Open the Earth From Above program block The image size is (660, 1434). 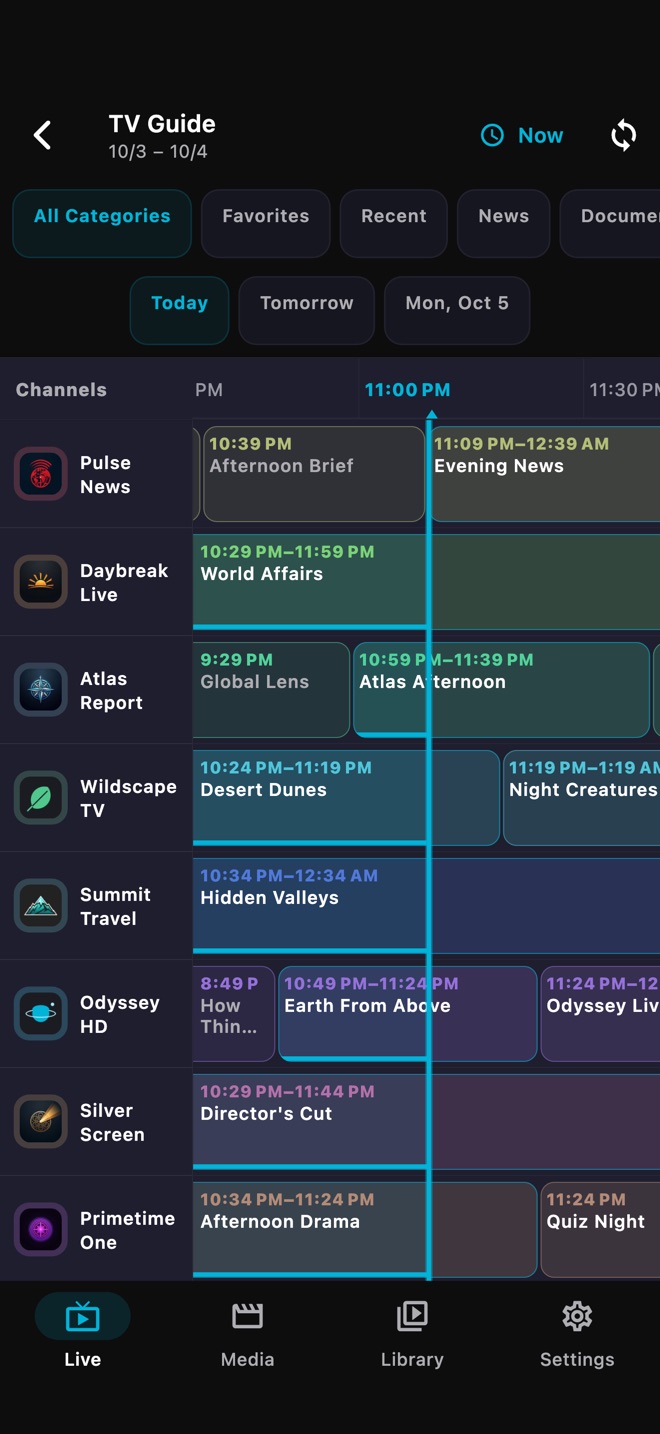pos(407,1014)
